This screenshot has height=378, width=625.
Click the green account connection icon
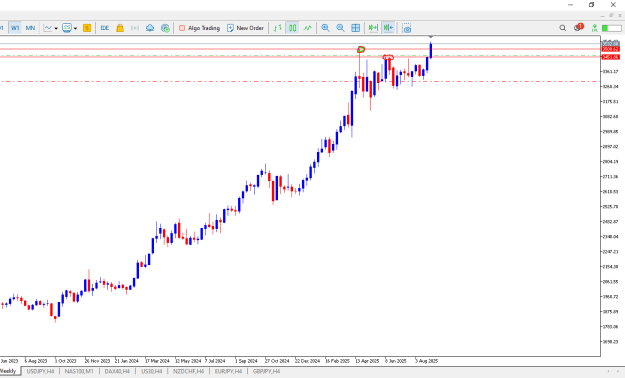(x=595, y=28)
